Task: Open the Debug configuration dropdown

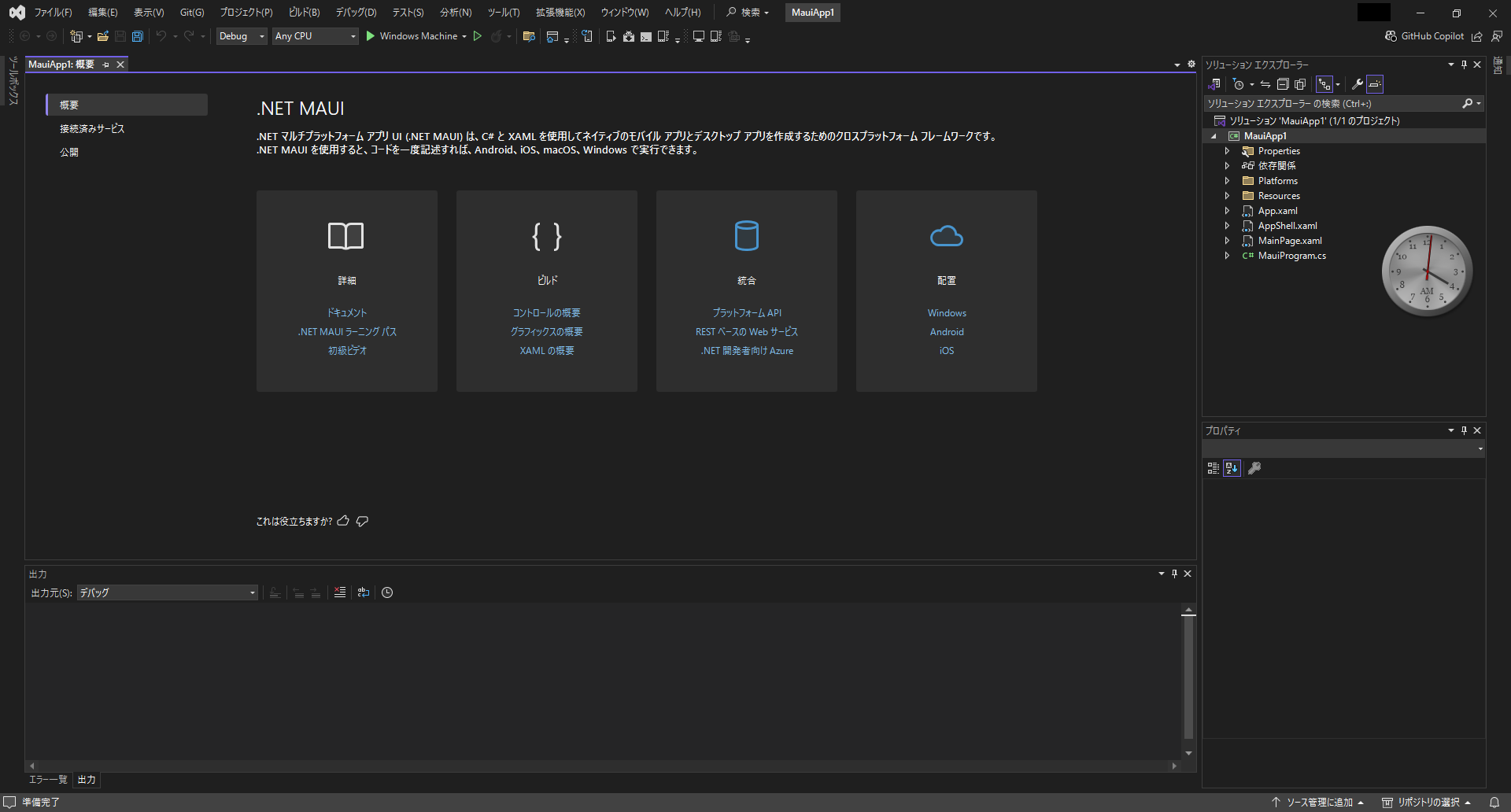Action: 242,36
